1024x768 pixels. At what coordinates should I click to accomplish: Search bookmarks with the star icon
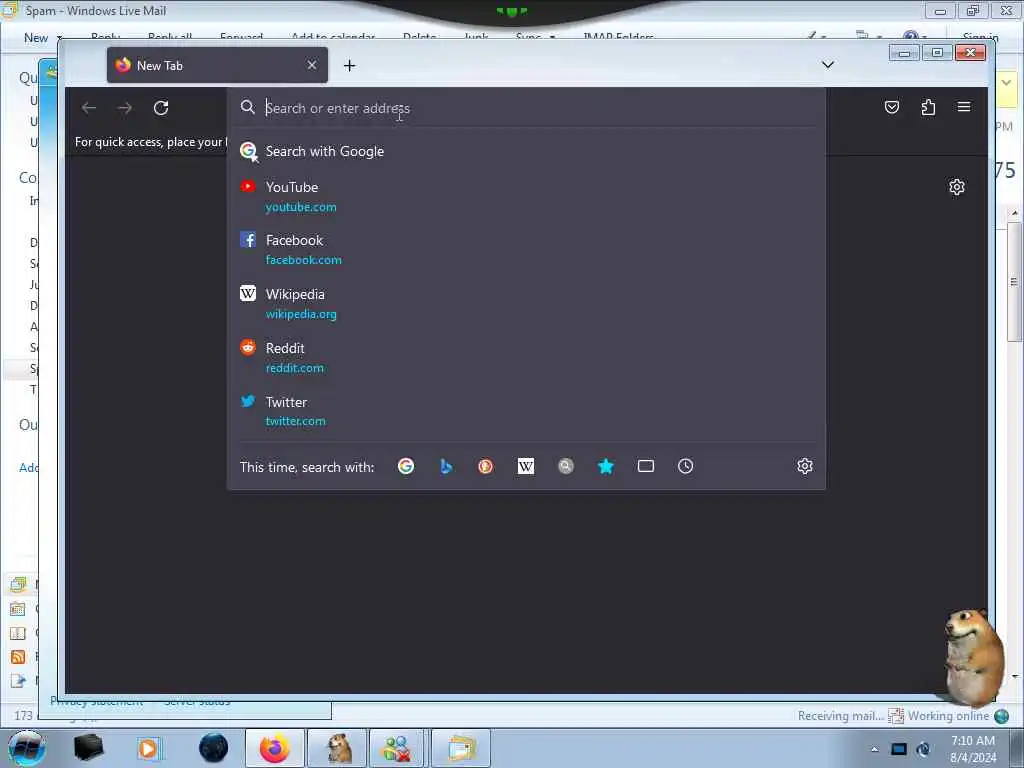pos(606,466)
